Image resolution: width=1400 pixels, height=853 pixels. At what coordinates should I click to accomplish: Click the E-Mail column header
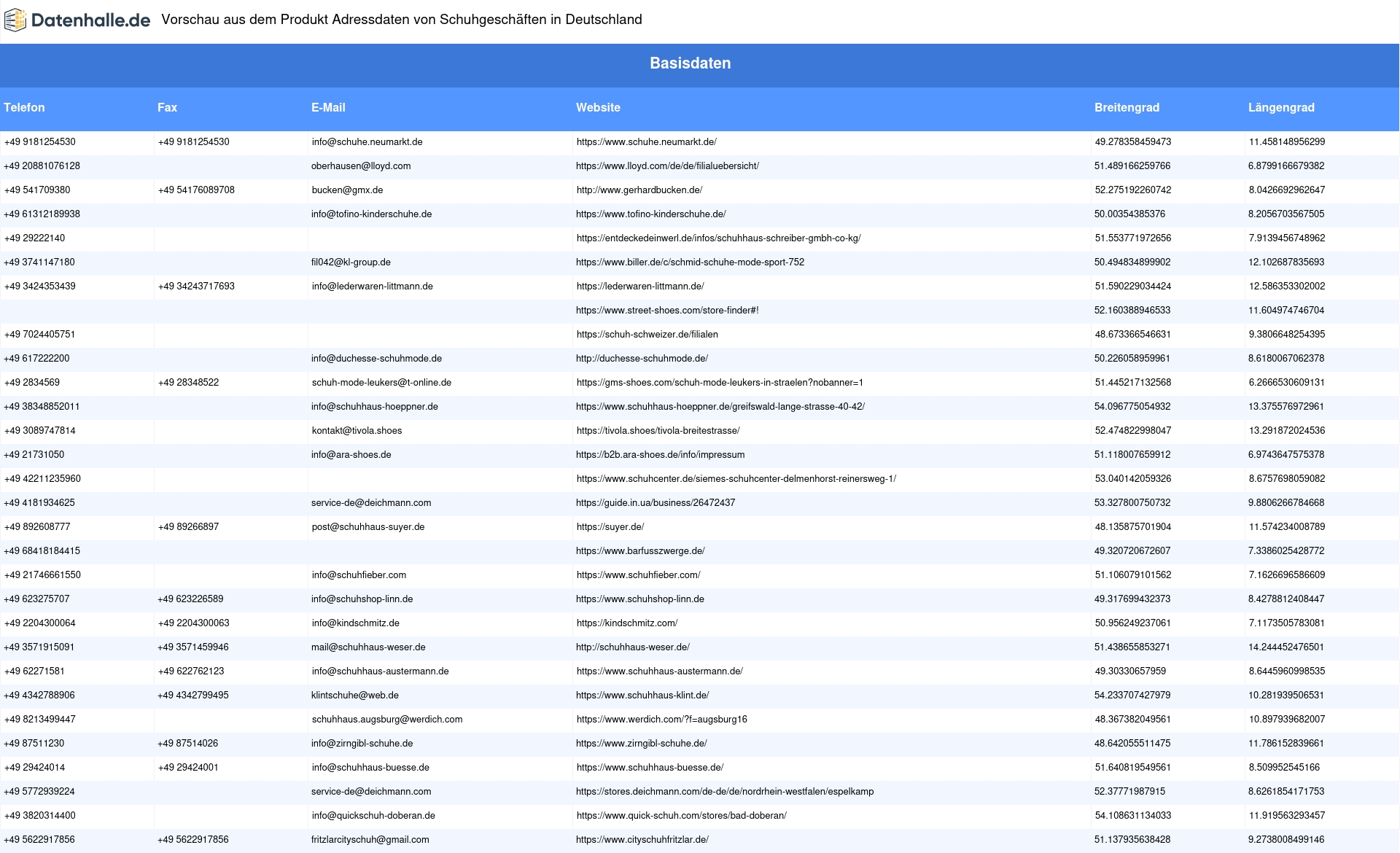tap(328, 107)
